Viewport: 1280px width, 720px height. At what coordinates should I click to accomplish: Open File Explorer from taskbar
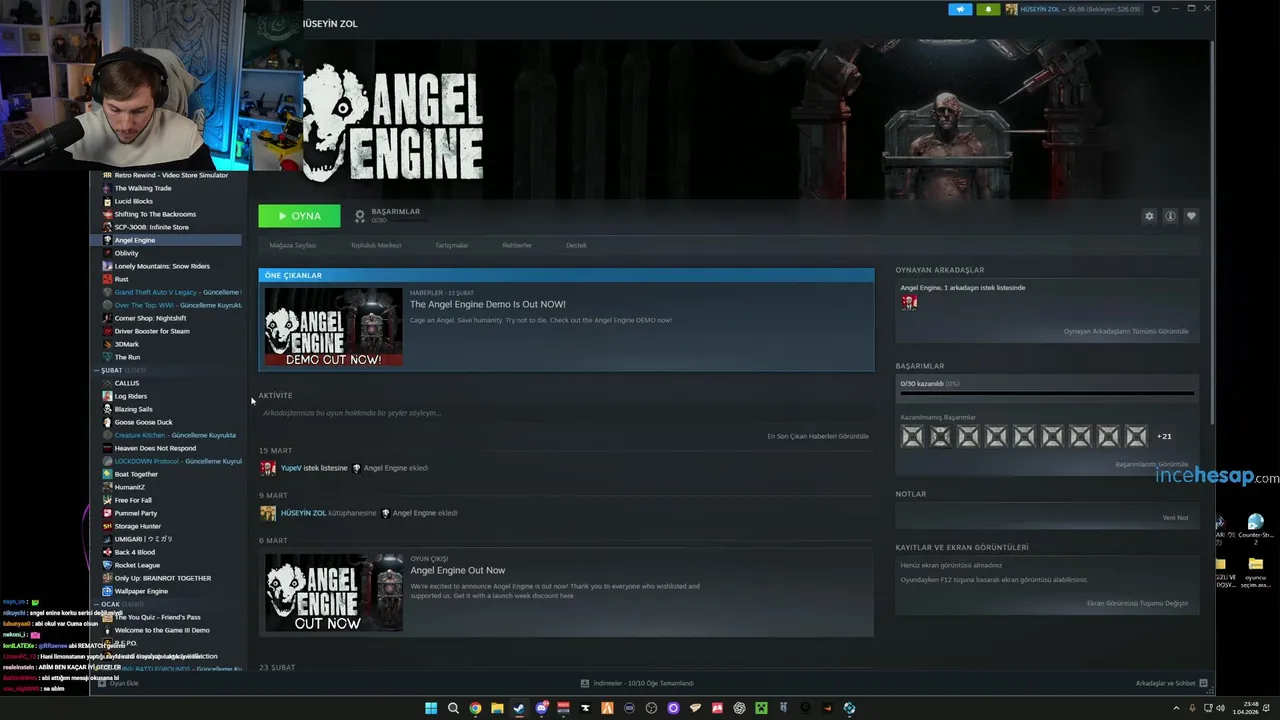[497, 708]
